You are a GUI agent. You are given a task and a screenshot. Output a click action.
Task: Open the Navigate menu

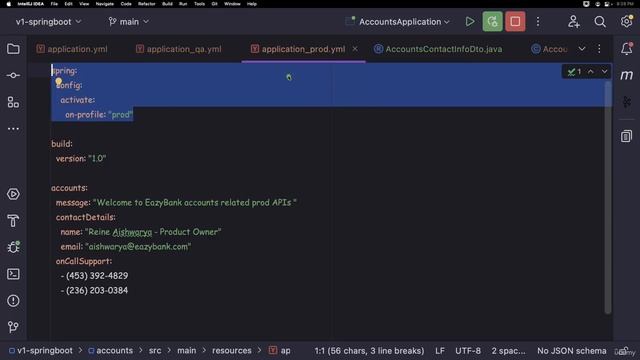[x=104, y=4]
